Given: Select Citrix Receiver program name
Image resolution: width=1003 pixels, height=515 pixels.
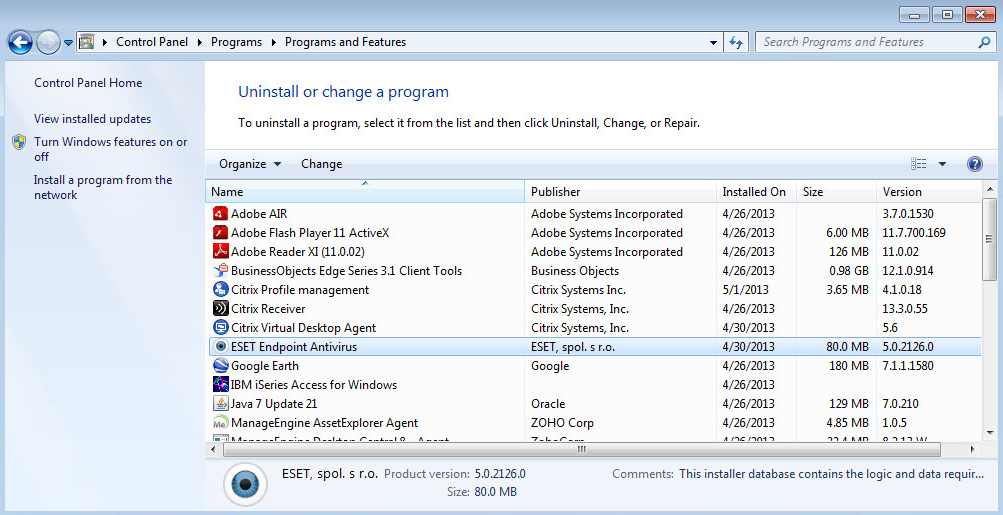Looking at the screenshot, I should click(268, 308).
